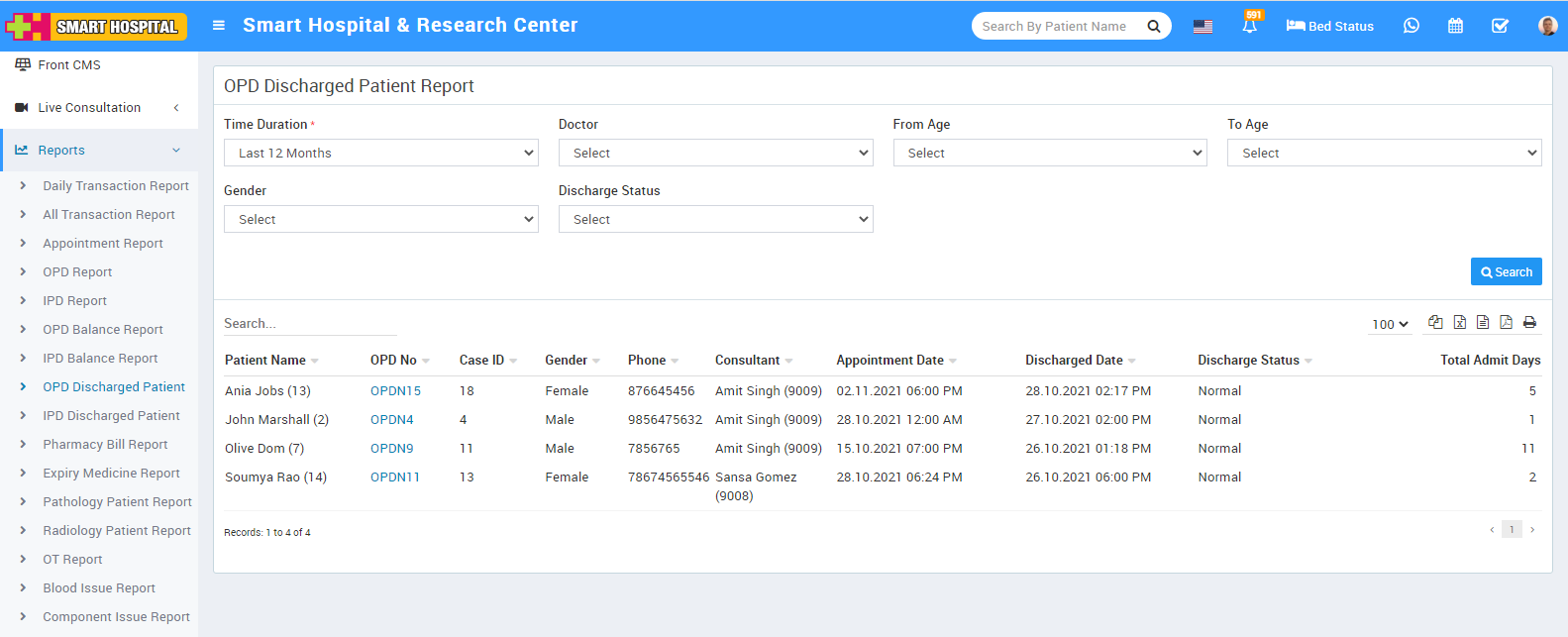Viewport: 1568px width, 637px height.
Task: Open IPD Report
Action: coord(74,301)
